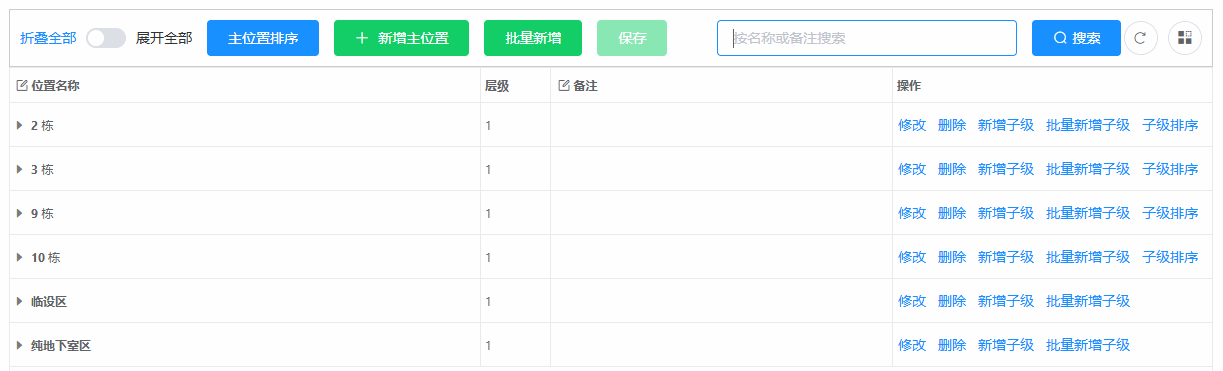This screenshot has height=371, width=1223.
Task: Click 删除 in the 10 栋 row
Action: 952,257
